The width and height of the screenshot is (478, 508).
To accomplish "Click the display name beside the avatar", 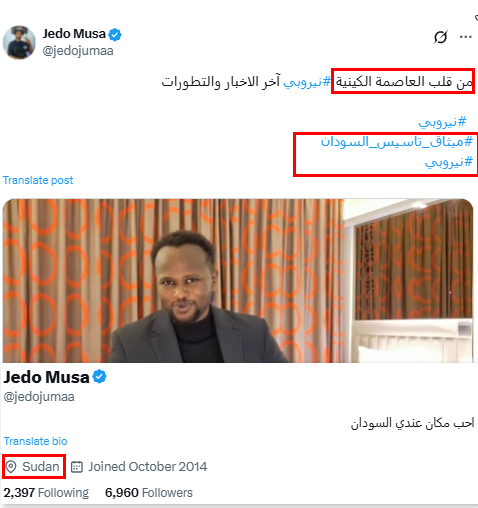I will 74,34.
